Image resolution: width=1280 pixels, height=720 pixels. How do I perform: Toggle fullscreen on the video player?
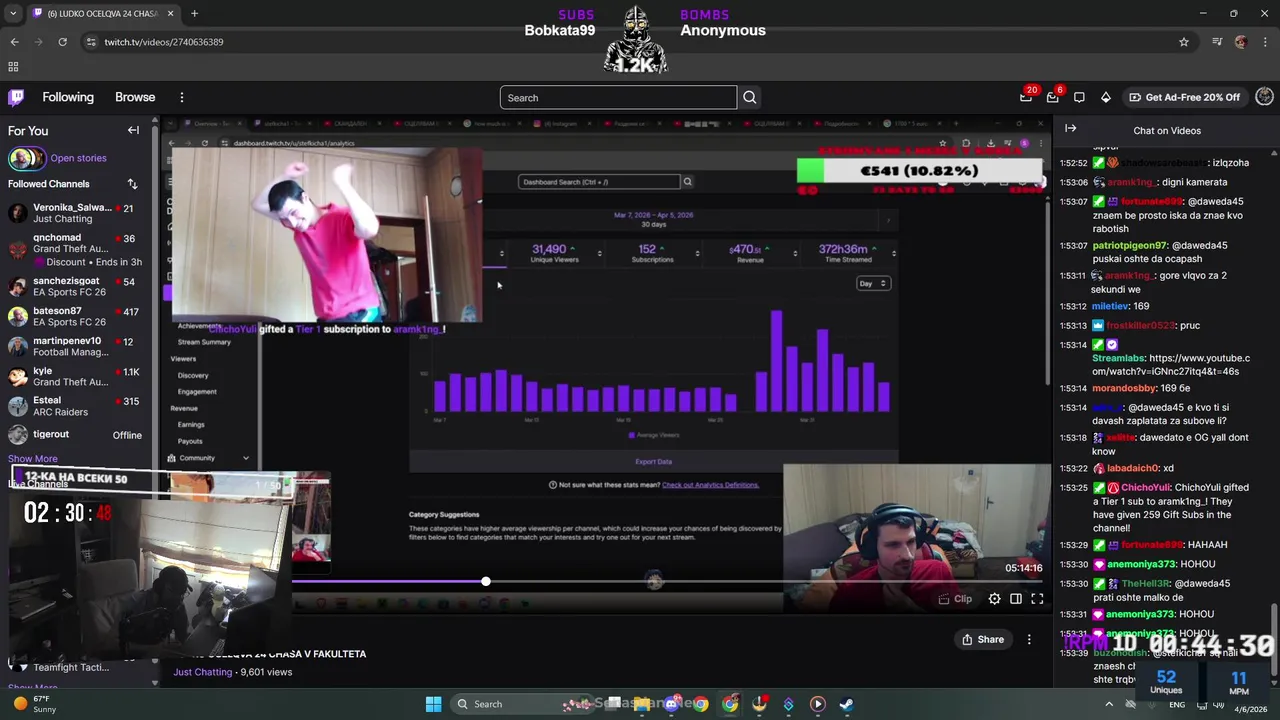pos(1037,599)
